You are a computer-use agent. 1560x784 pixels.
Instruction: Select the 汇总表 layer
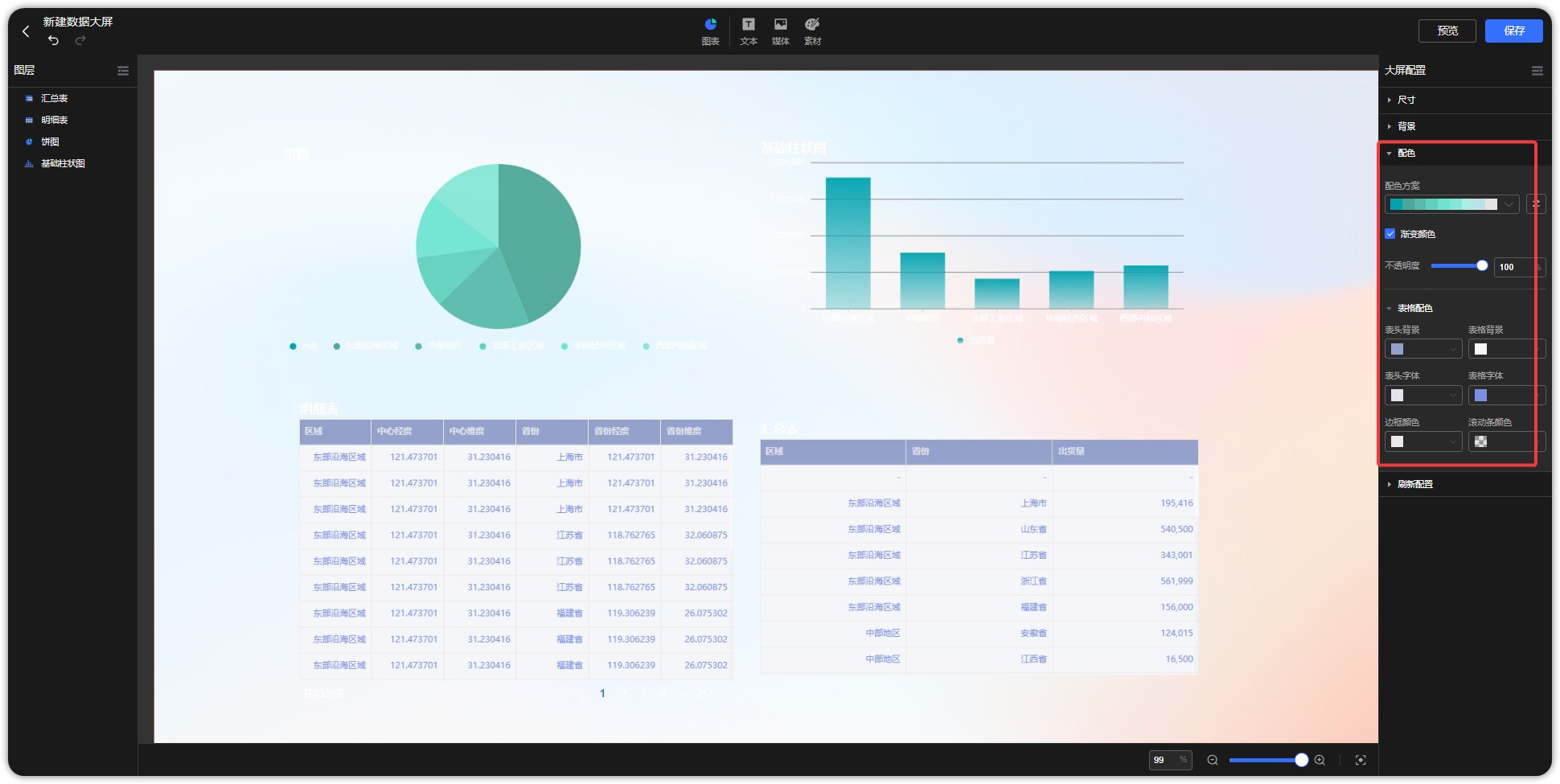coord(55,98)
